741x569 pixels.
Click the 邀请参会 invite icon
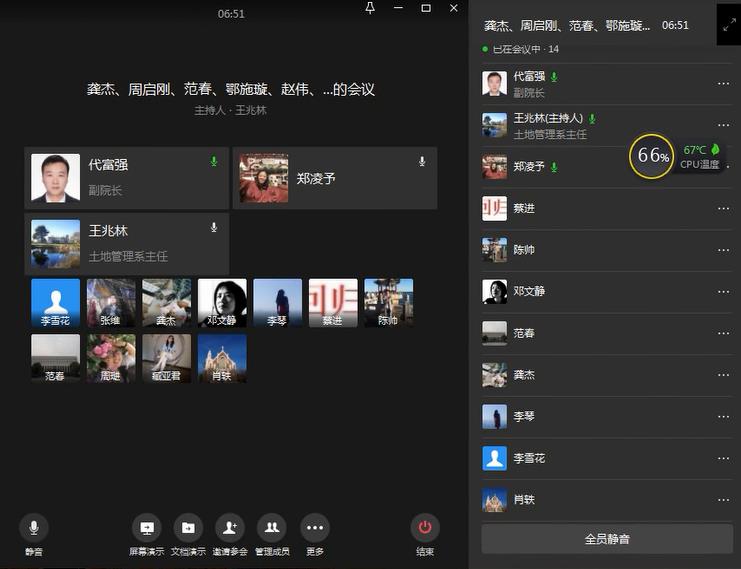230,528
